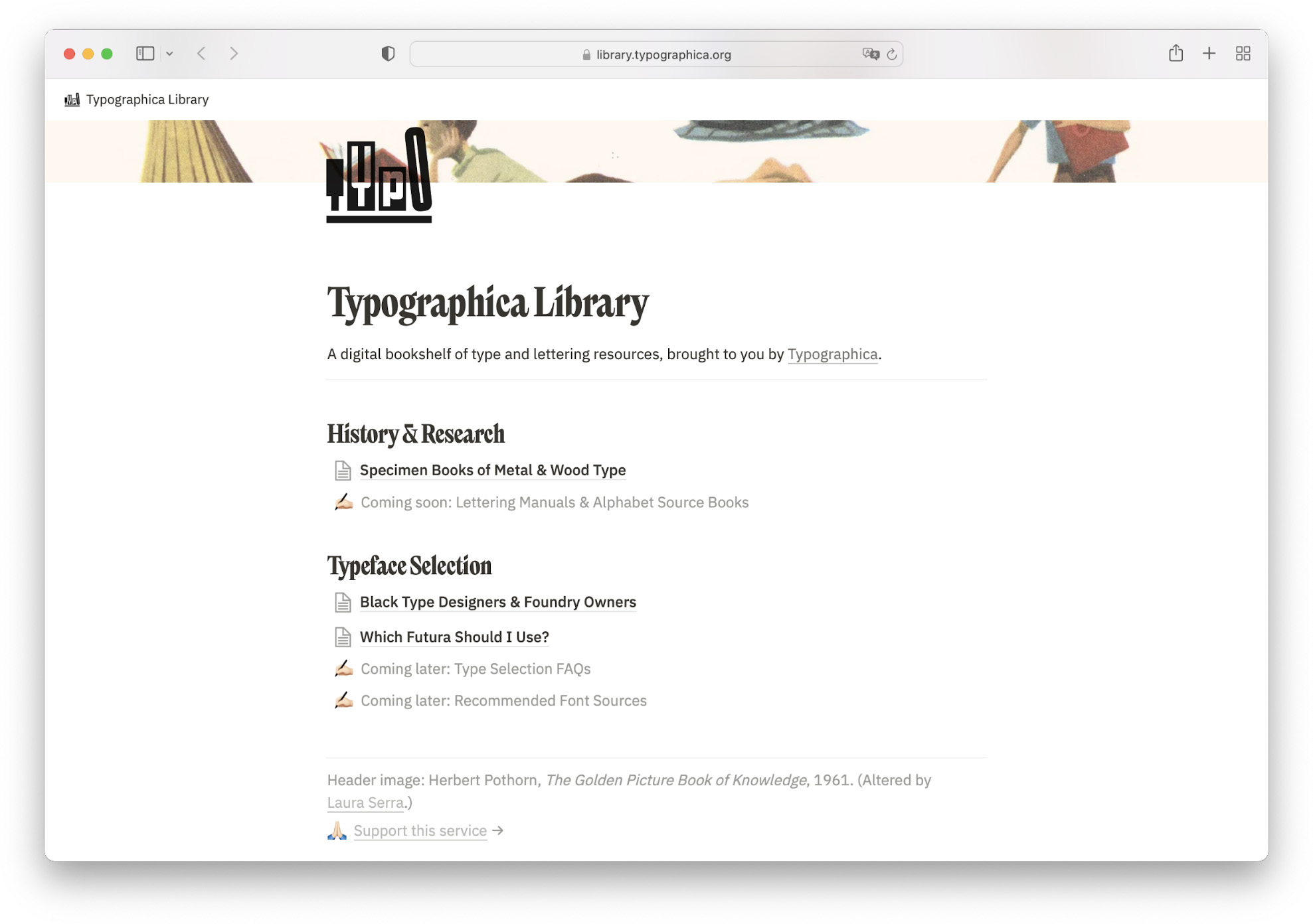
Task: Minimize the window with the yellow button
Action: coord(88,54)
